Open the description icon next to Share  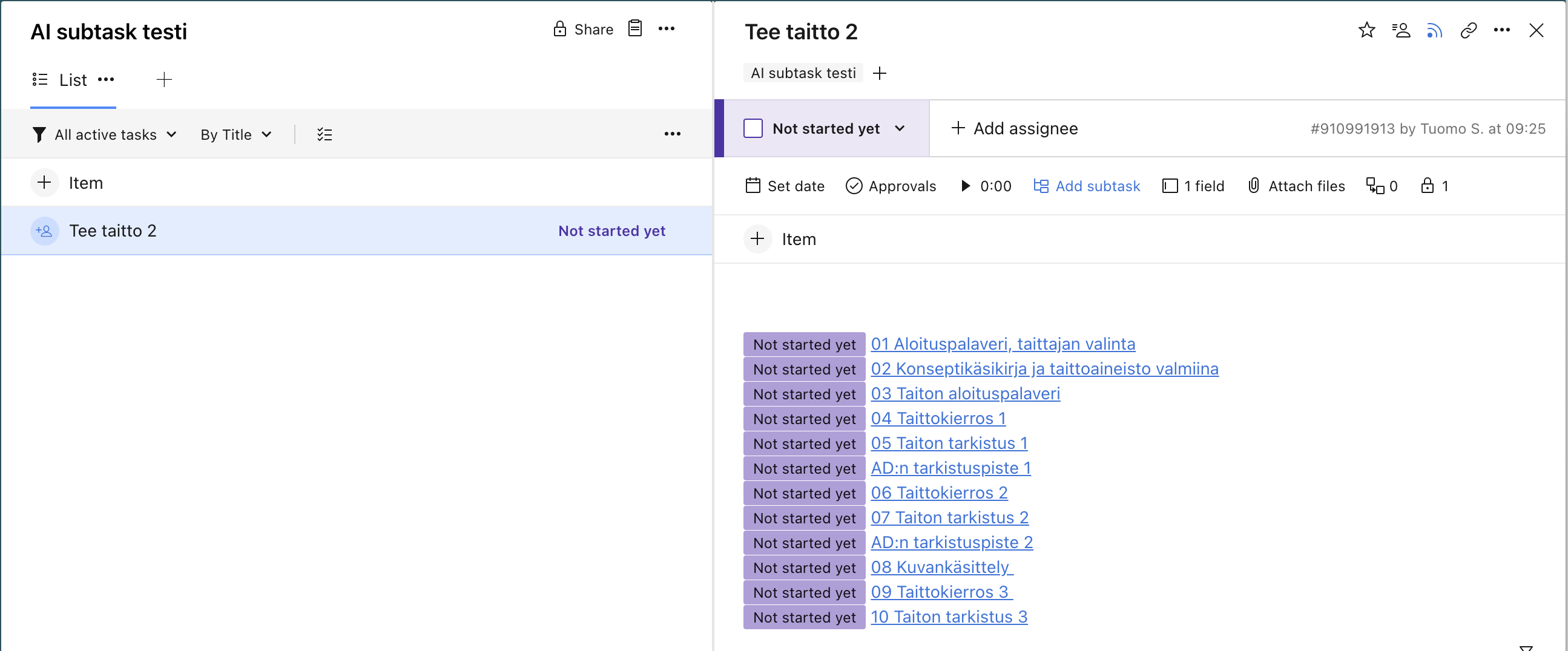635,28
